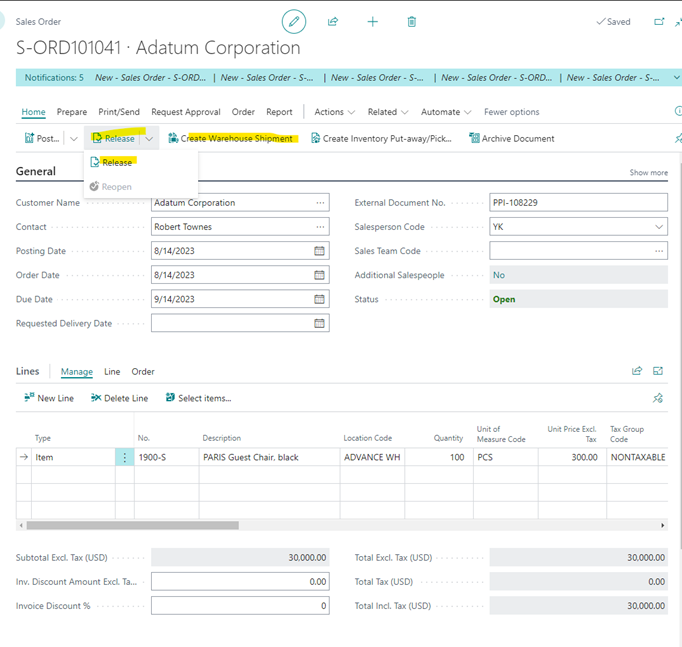Click Create Warehouse Shipment
The width and height of the screenshot is (682, 647).
(231, 138)
